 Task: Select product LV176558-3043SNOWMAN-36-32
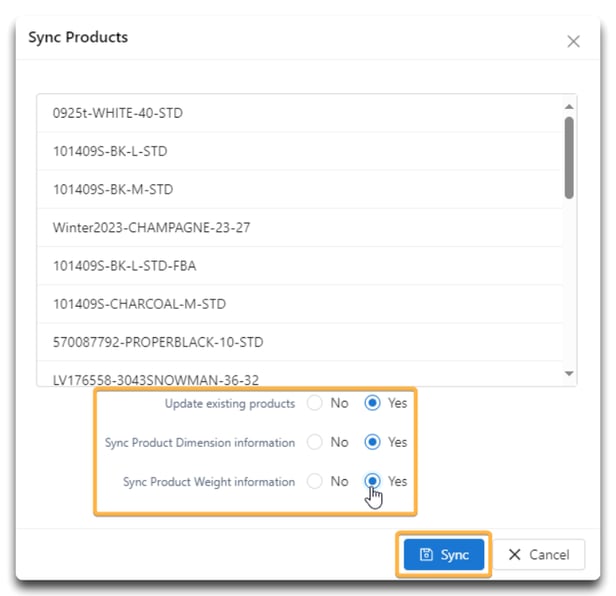coord(300,374)
